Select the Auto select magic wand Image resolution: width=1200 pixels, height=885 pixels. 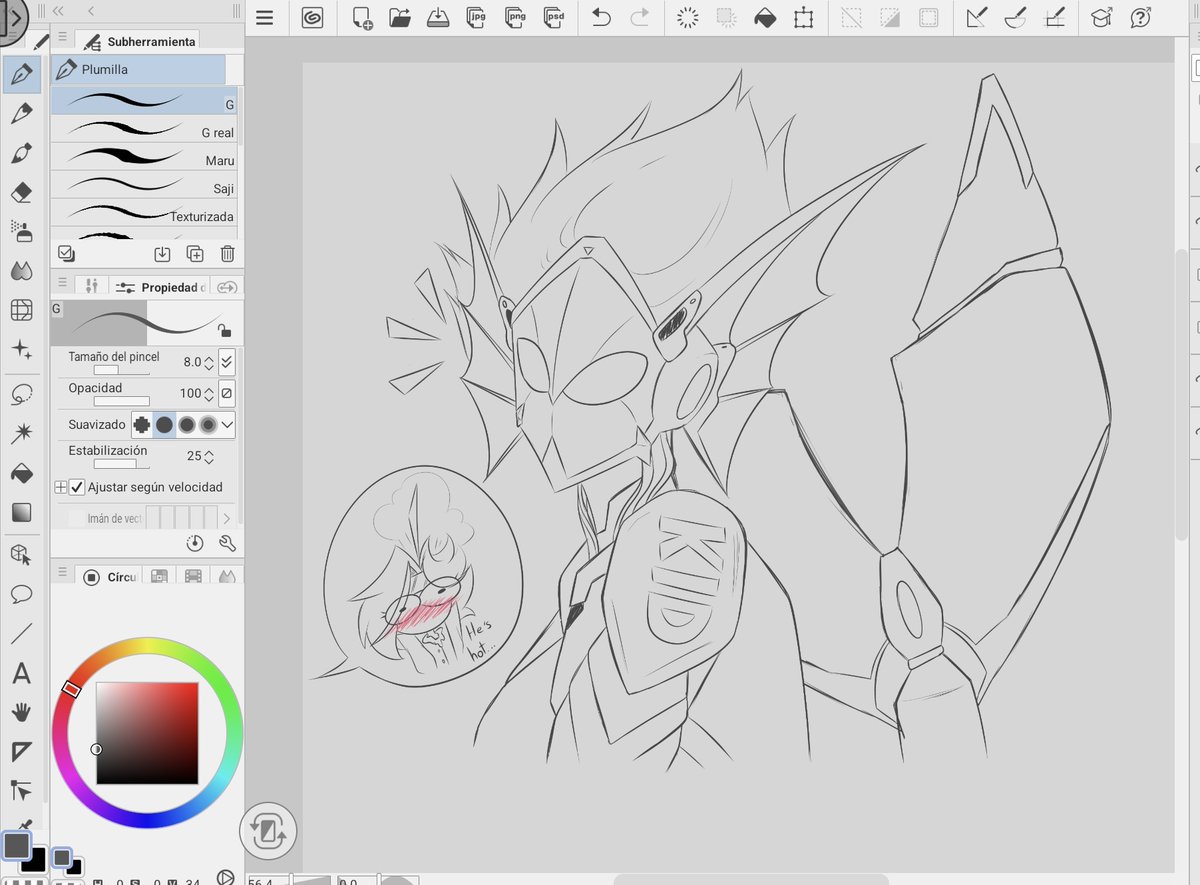[21, 433]
